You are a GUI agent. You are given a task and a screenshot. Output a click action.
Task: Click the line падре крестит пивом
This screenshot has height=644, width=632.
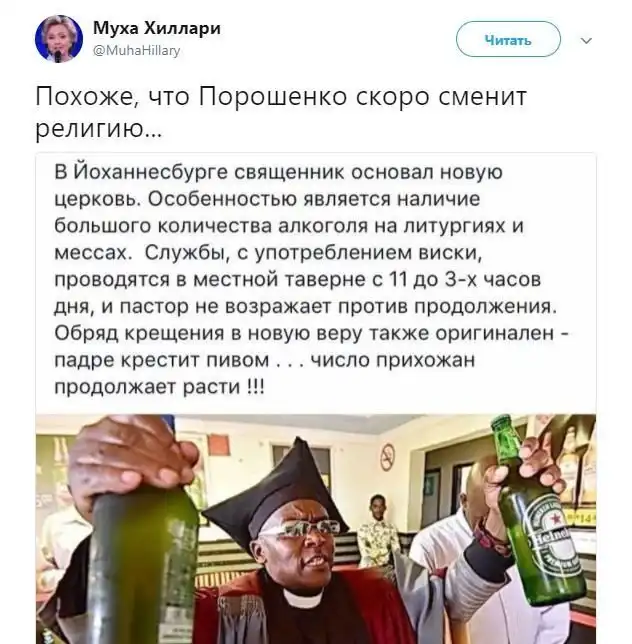click(161, 360)
